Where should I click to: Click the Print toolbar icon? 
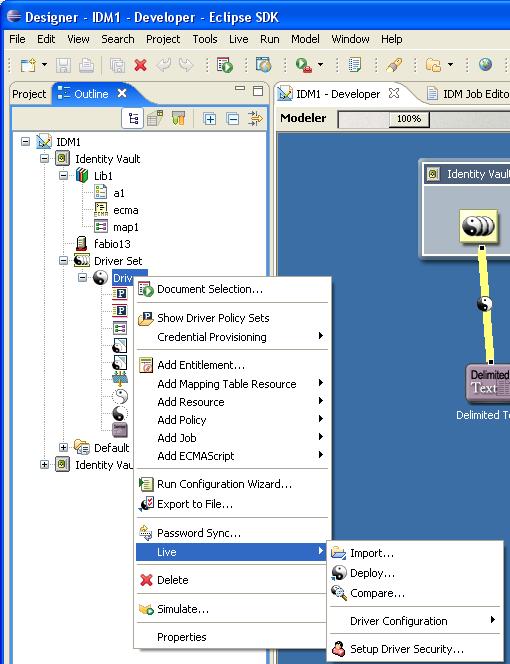point(86,65)
